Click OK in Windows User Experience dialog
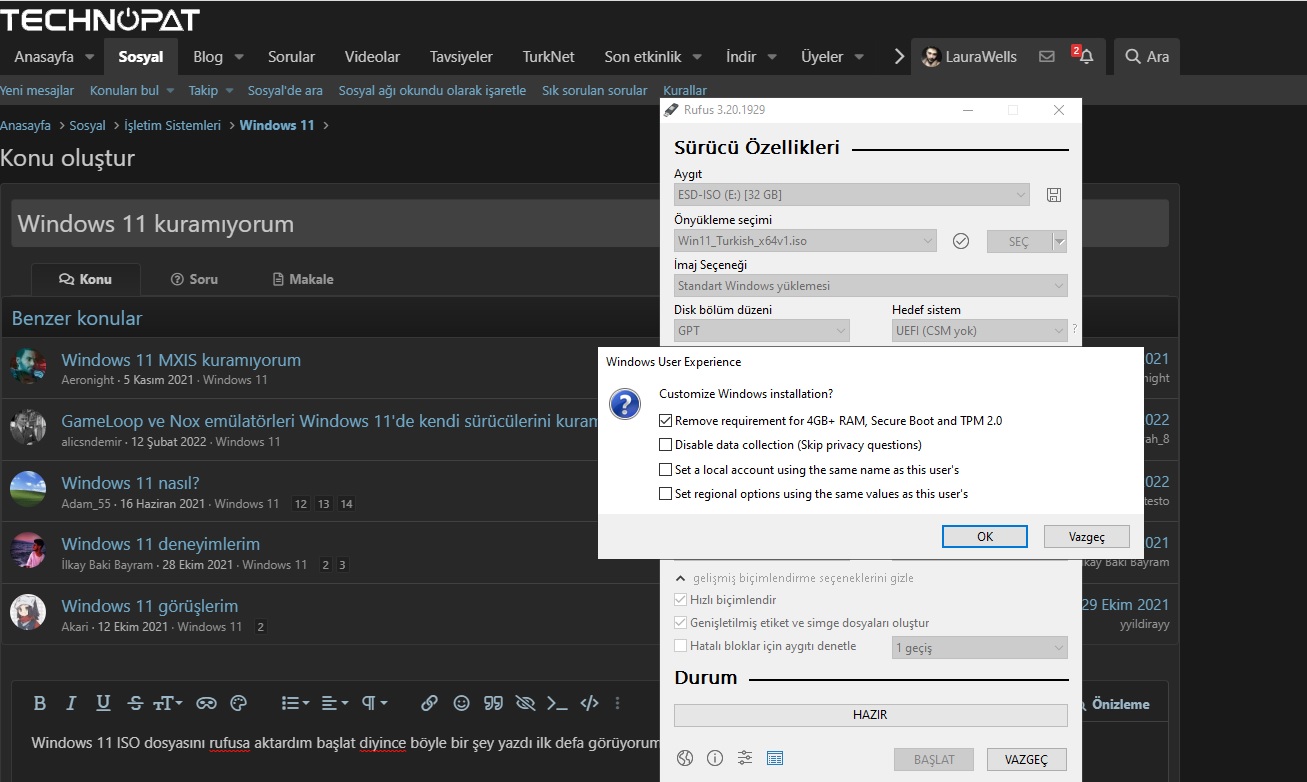The image size is (1307, 782). pyautogui.click(x=985, y=537)
